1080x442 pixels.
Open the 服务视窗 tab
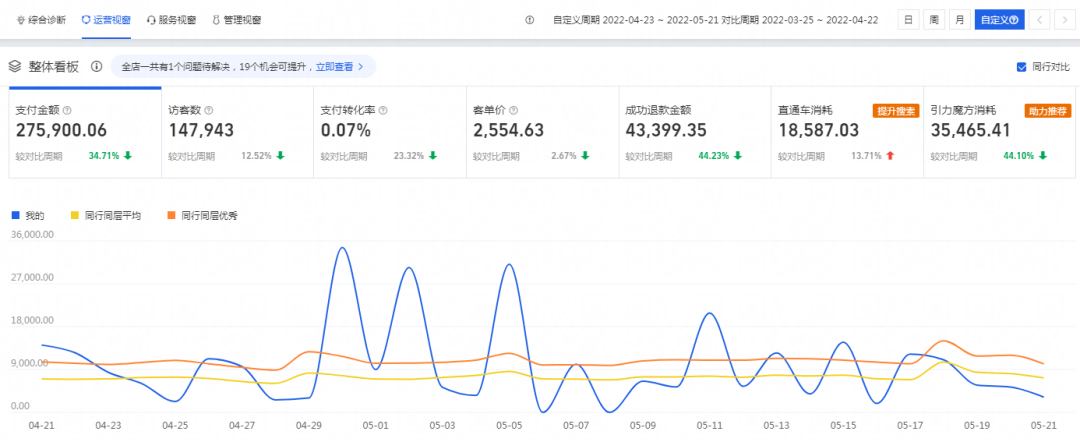tap(171, 19)
